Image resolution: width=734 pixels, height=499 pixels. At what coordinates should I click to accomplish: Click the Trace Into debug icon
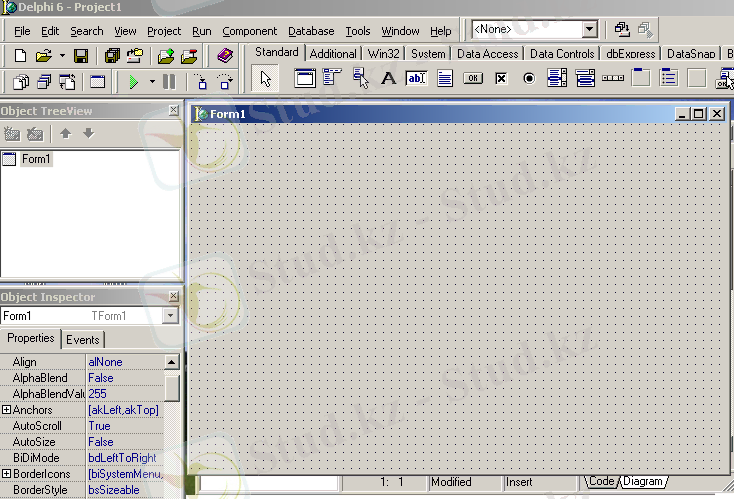coord(201,82)
